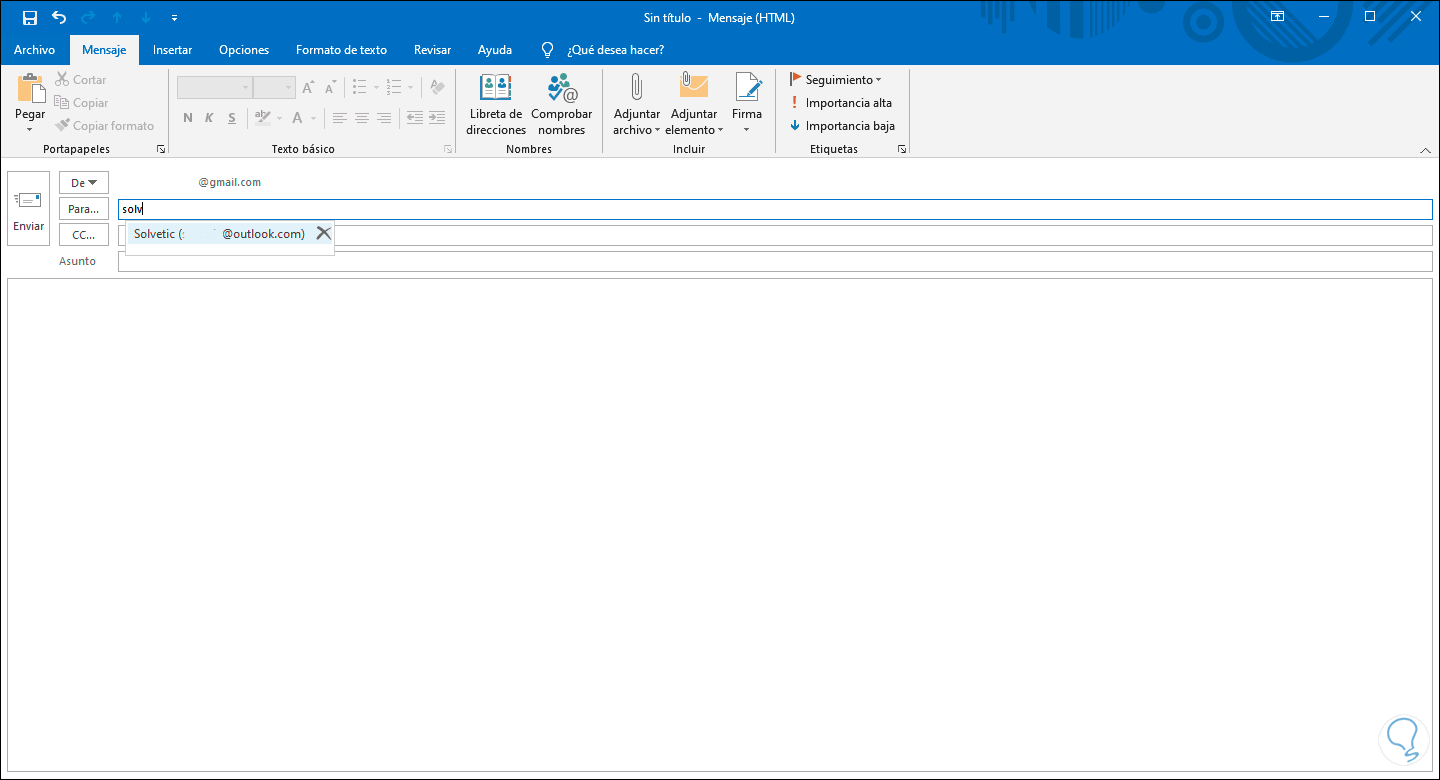Screen dimensions: 1440x780
Task: Switch to the Insertar tab
Action: tap(172, 50)
